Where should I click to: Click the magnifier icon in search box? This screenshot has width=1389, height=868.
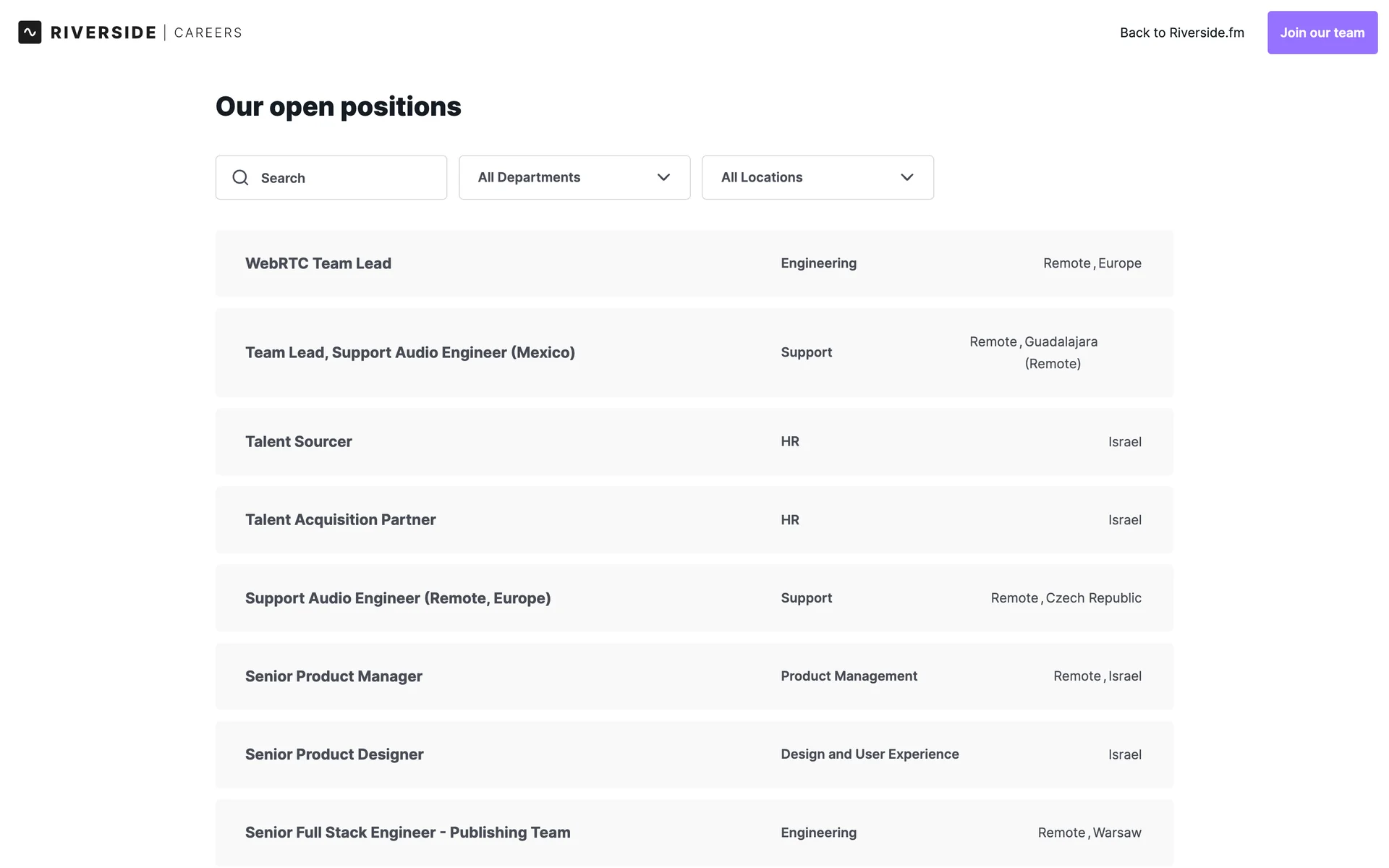click(240, 177)
